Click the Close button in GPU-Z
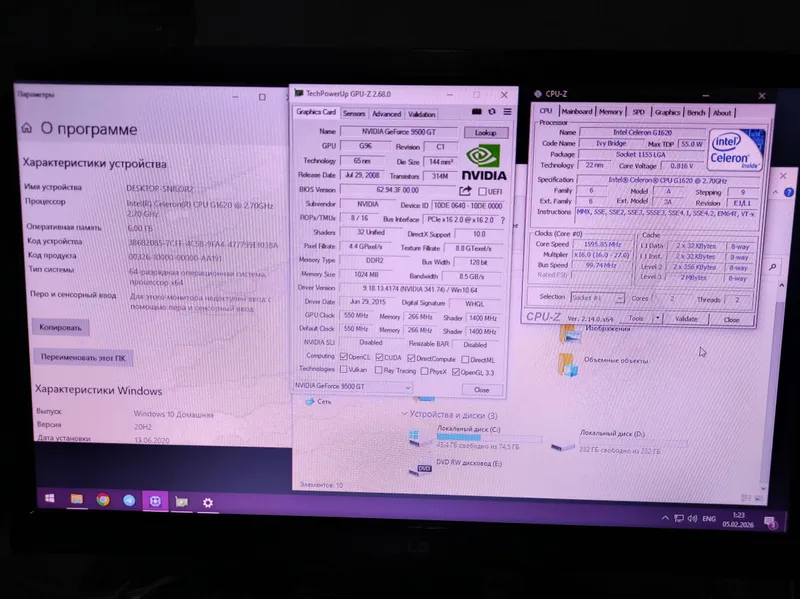Image resolution: width=800 pixels, height=599 pixels. 481,390
